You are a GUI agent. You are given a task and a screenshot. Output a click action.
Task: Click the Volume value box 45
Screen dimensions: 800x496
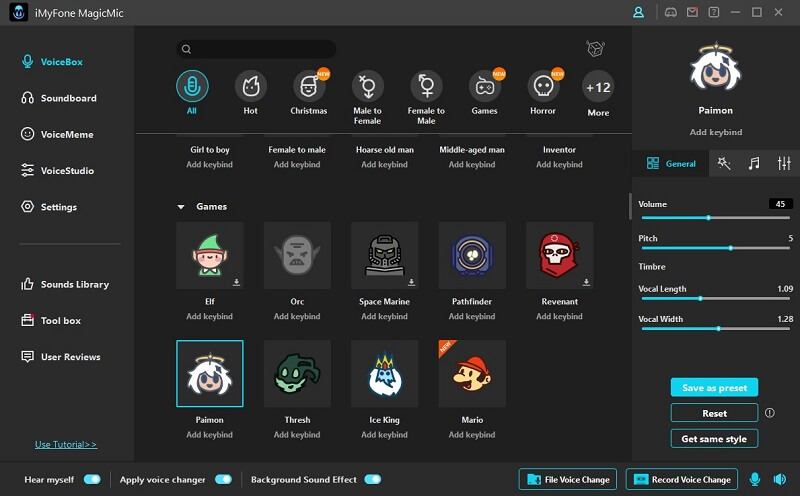pos(781,204)
